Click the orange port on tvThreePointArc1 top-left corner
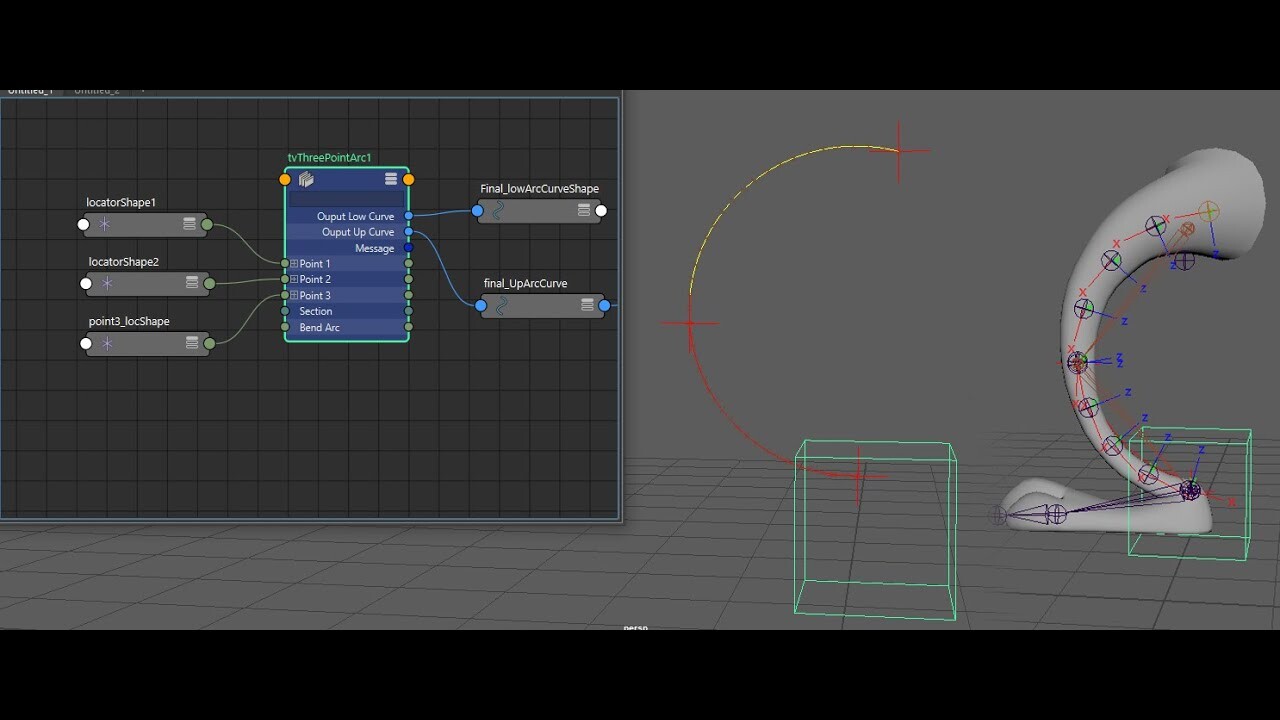The height and width of the screenshot is (720, 1280). pos(285,179)
